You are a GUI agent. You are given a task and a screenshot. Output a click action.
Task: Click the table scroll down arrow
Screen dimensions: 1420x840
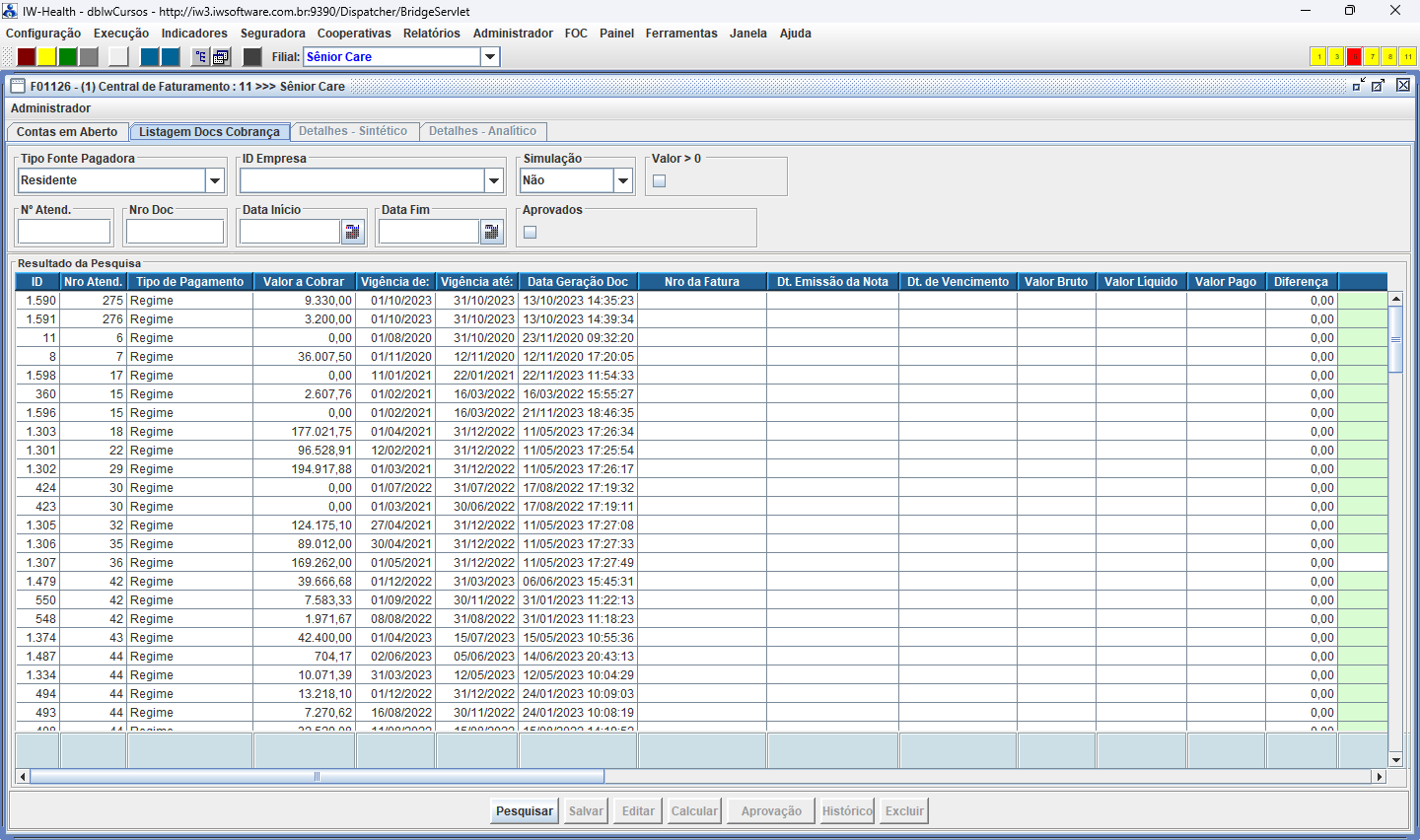click(x=1395, y=759)
